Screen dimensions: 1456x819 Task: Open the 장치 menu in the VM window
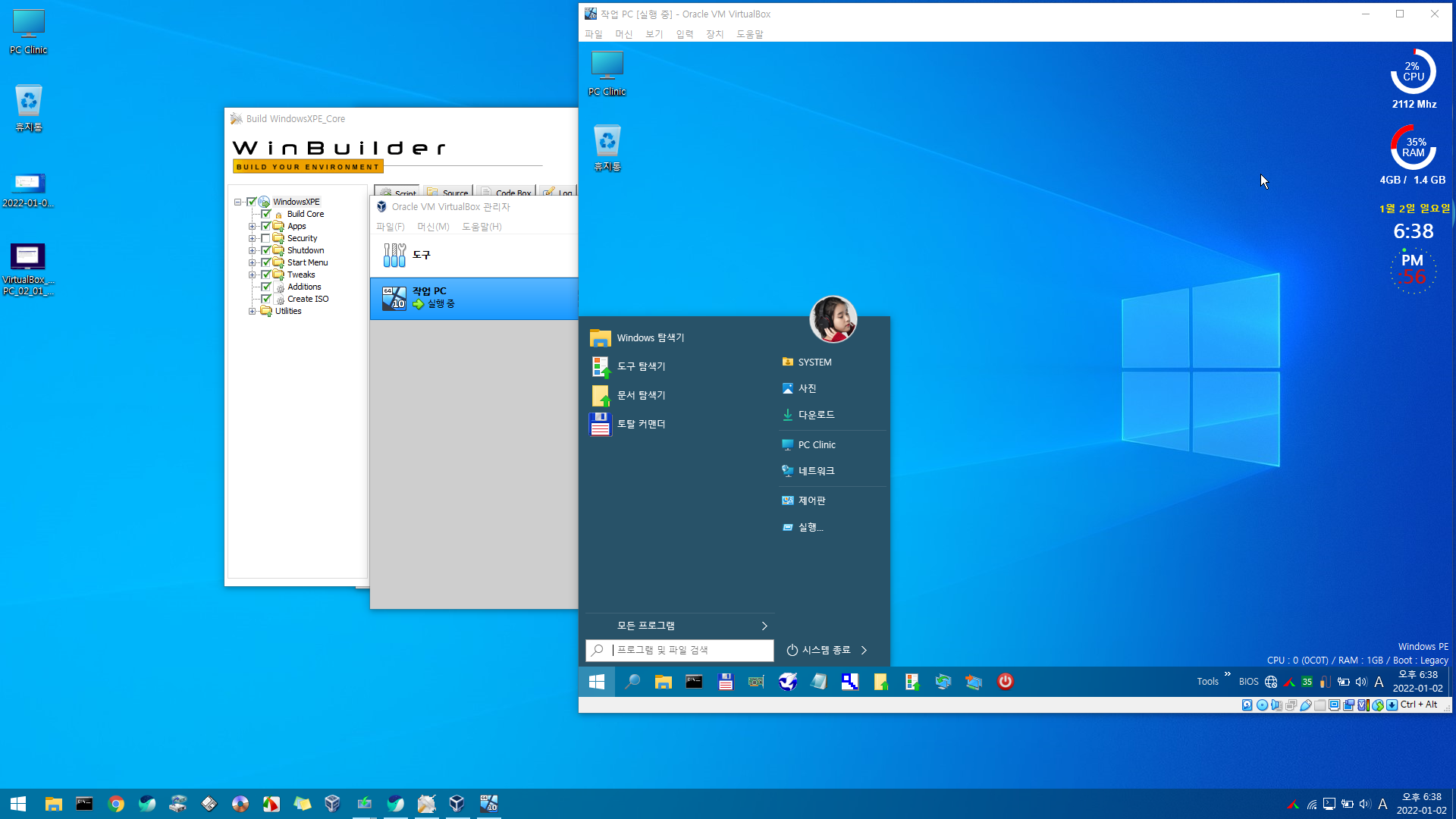point(714,34)
